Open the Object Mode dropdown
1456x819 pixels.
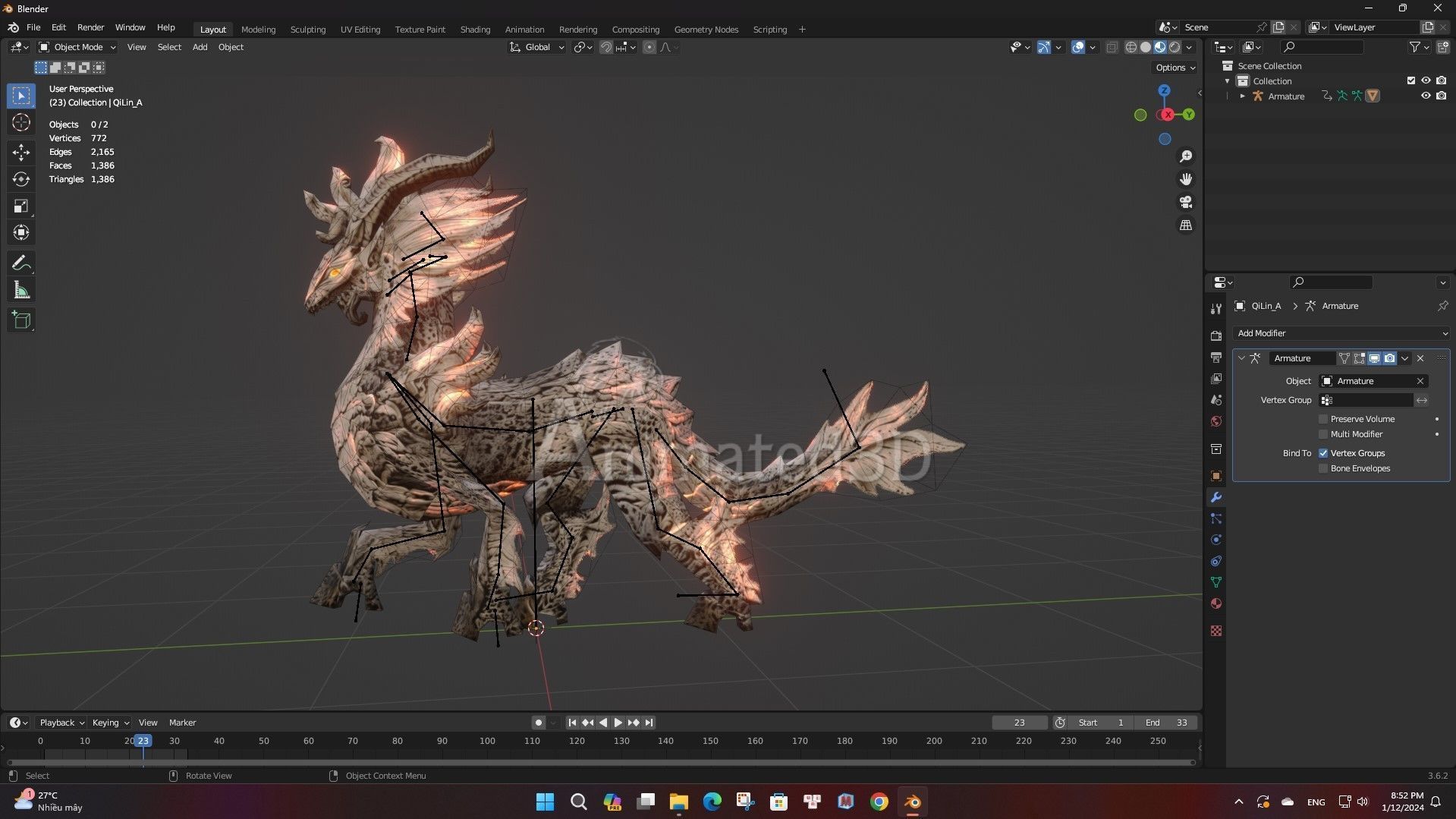[x=77, y=47]
